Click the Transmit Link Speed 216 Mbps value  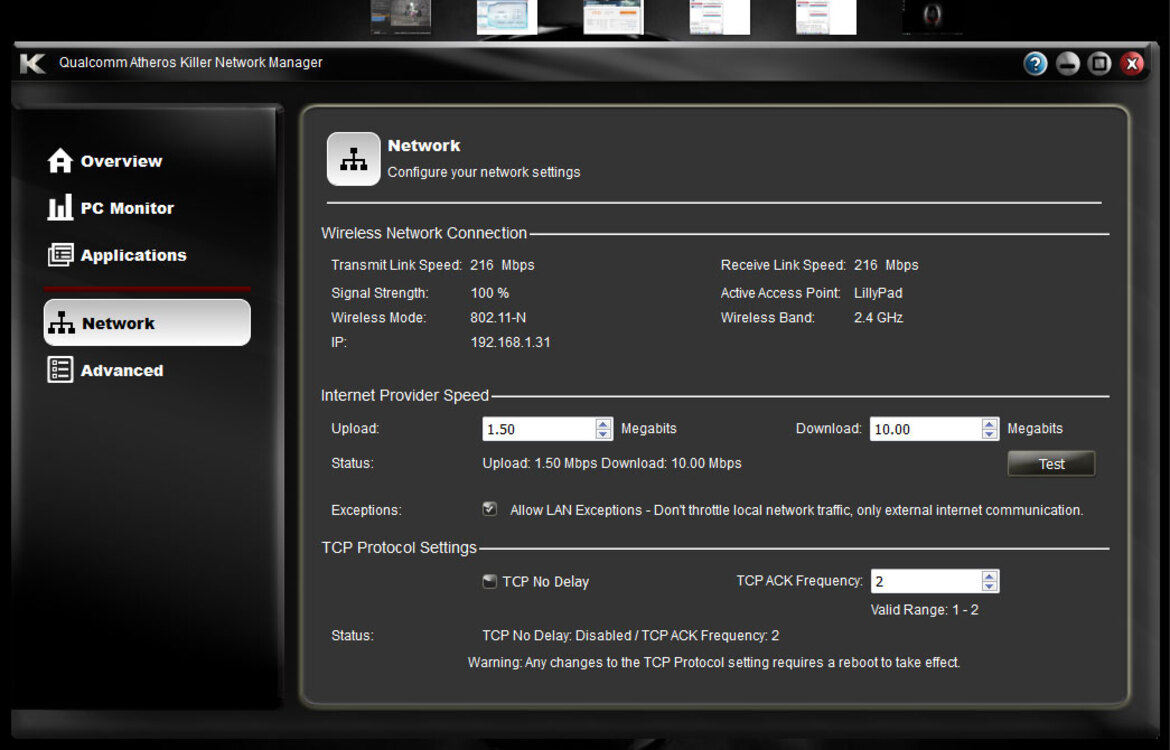tap(502, 266)
